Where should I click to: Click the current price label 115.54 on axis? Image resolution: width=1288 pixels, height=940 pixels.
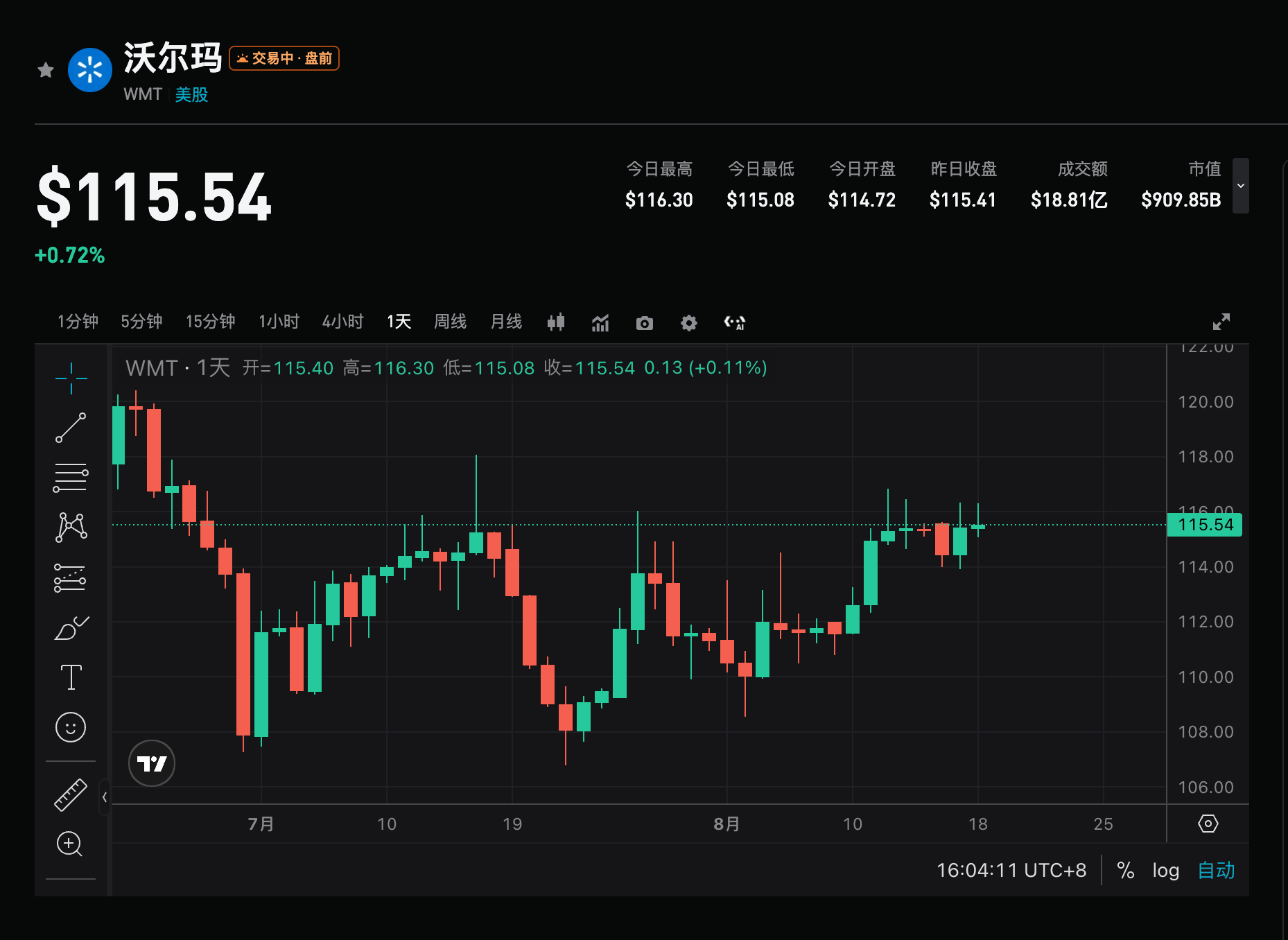1205,525
